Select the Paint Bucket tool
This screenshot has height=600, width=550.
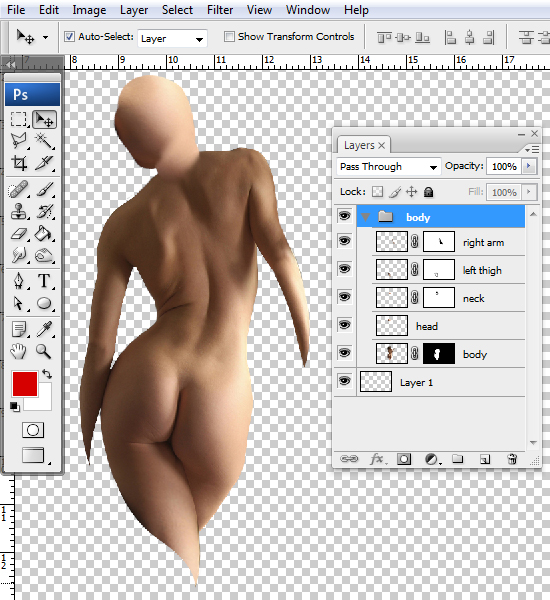pos(44,233)
